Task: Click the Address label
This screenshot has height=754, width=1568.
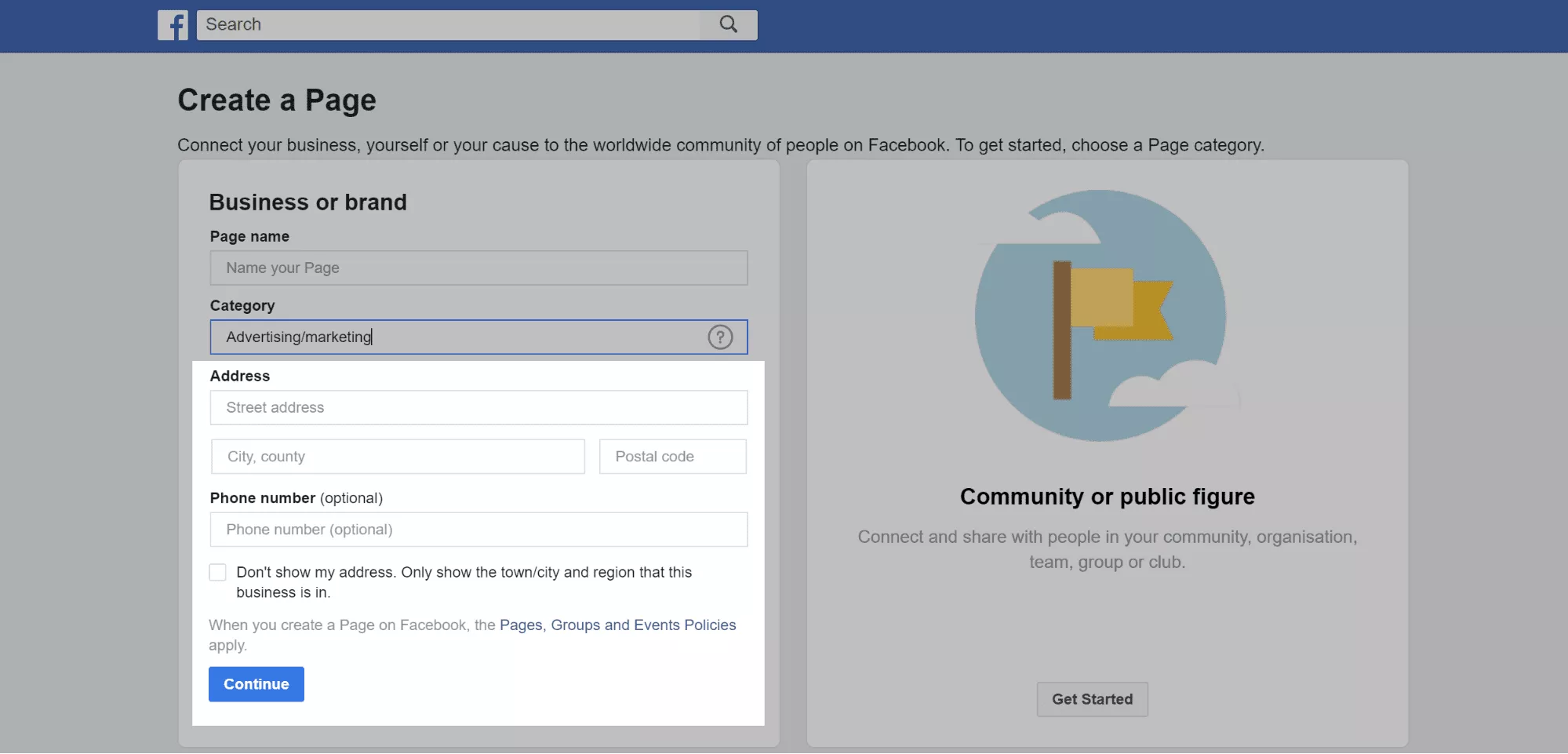Action: [x=240, y=377]
